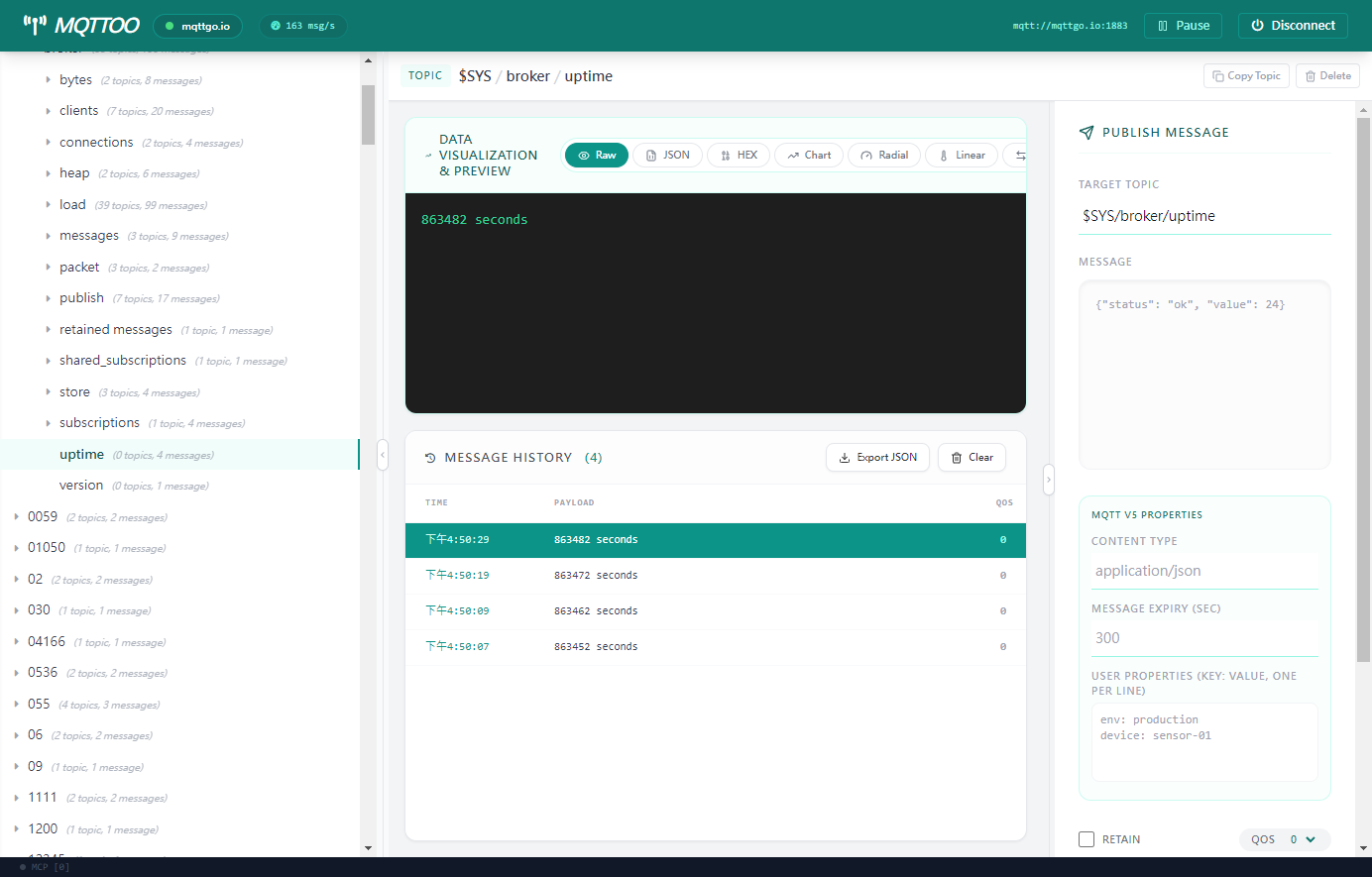The width and height of the screenshot is (1372, 877).
Task: Expand the 0059 topic node
Action: point(16,517)
